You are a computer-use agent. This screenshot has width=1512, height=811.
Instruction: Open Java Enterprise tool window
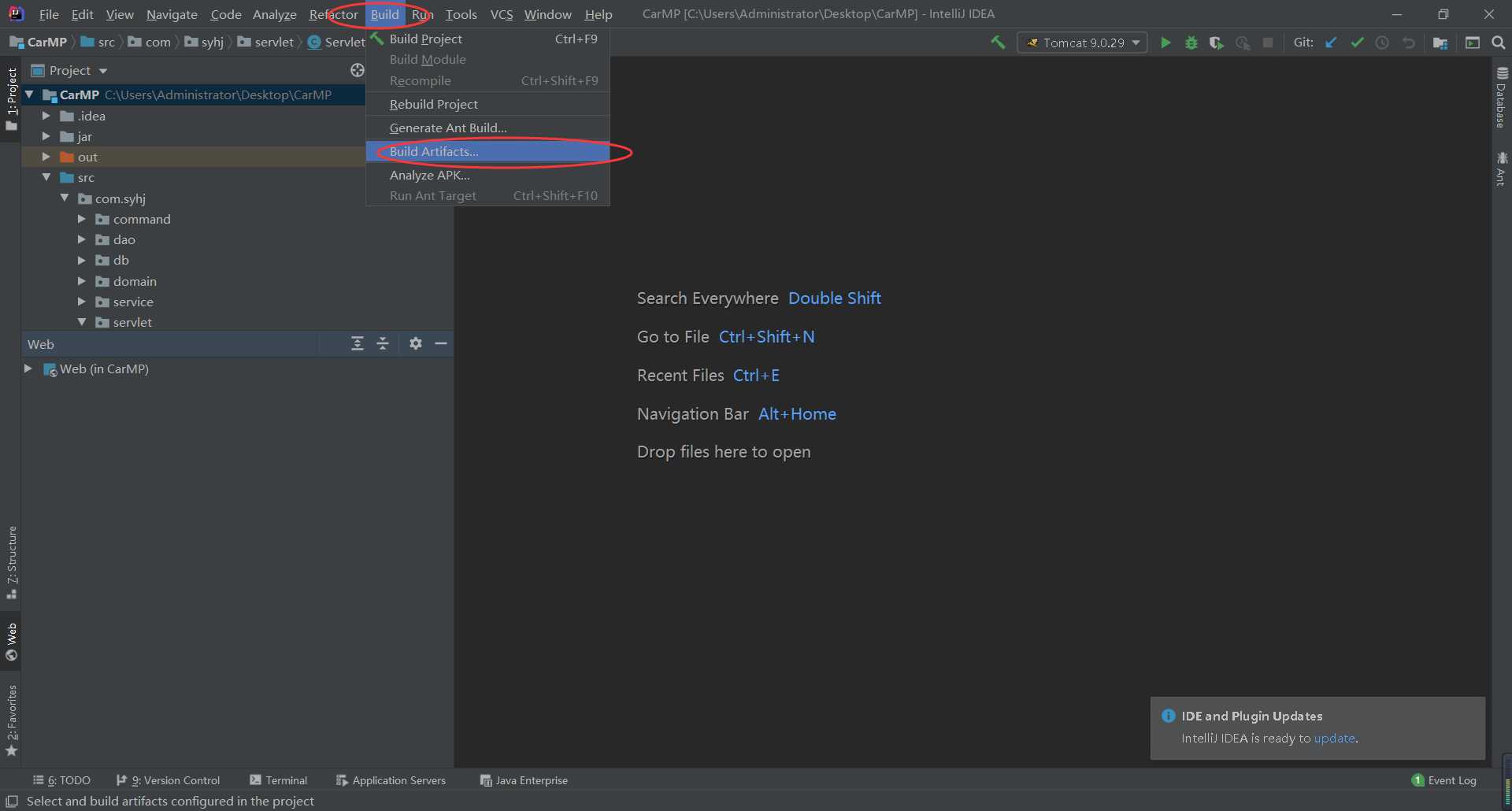524,780
